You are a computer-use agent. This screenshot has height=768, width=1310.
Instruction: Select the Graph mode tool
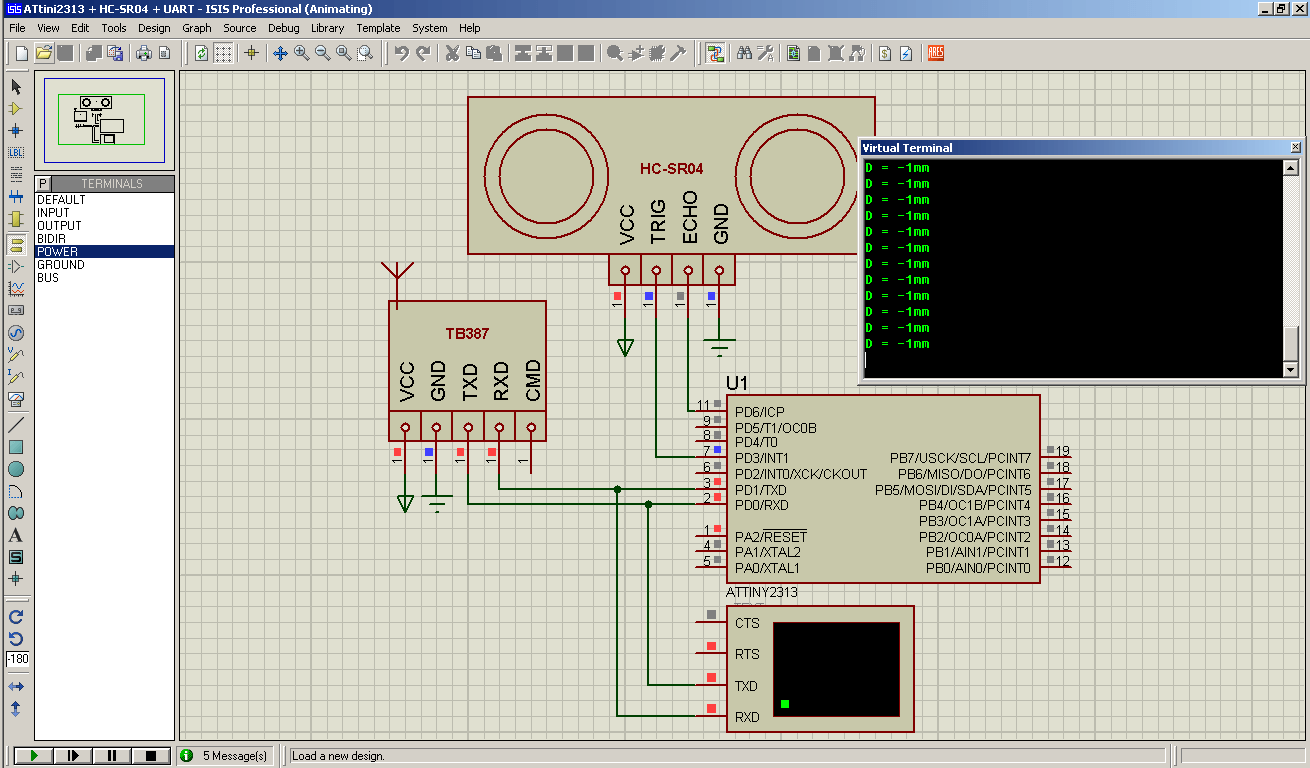(16, 289)
